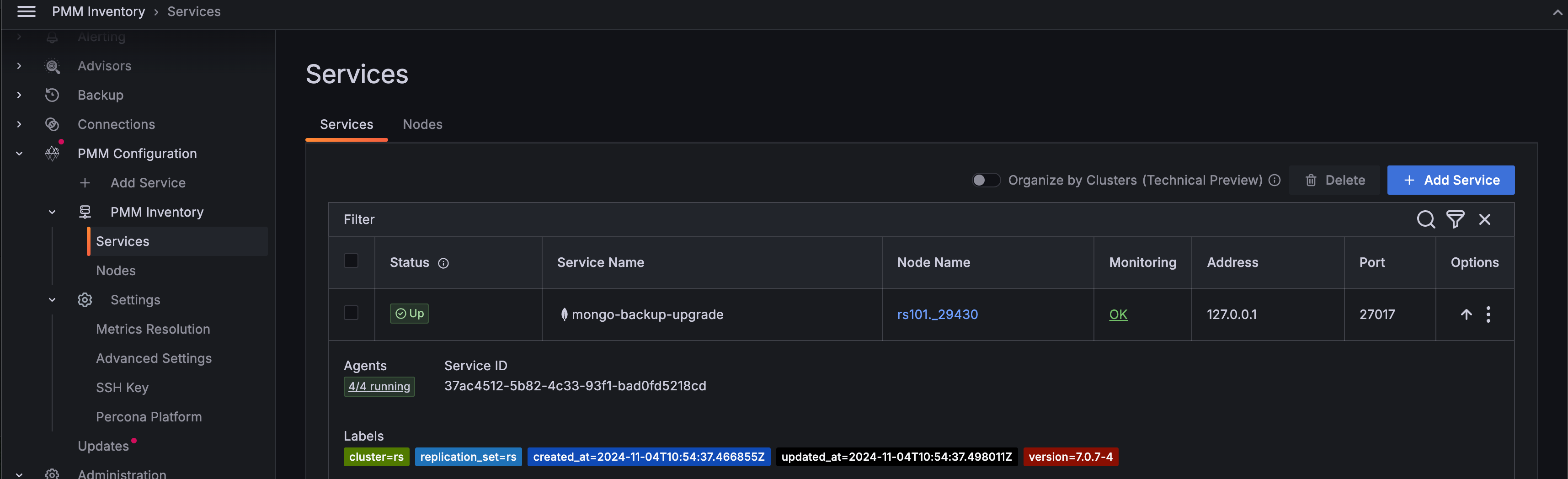The height and width of the screenshot is (479, 1568).
Task: Click the Organize by Clusters info icon
Action: click(1274, 180)
